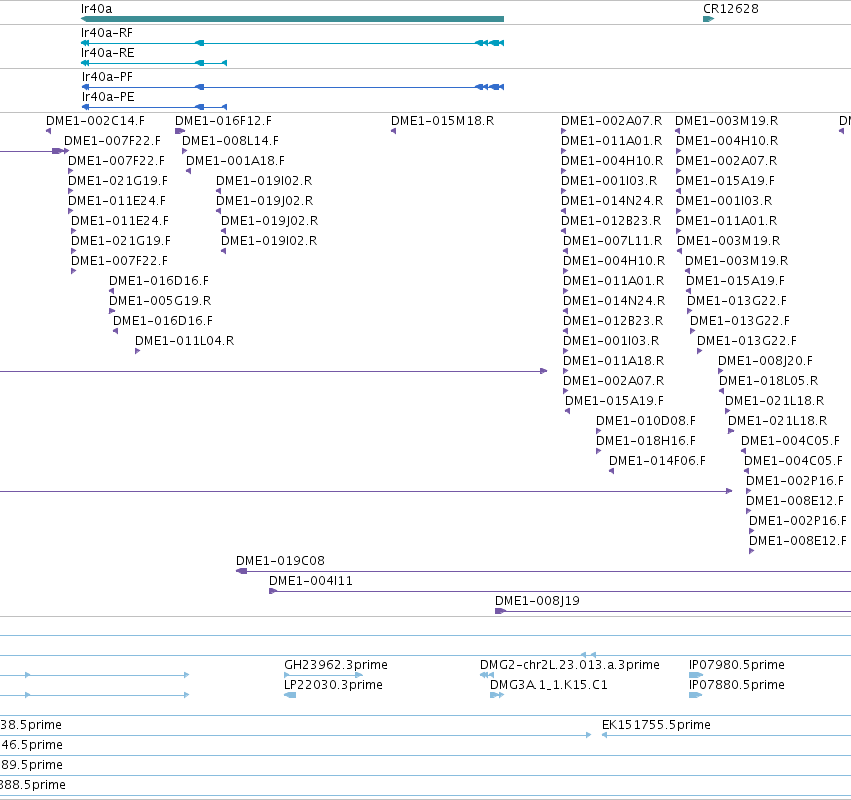The image size is (851, 800).
Task: Select the DME1-019C08 BAC clone label
Action: pos(280,561)
